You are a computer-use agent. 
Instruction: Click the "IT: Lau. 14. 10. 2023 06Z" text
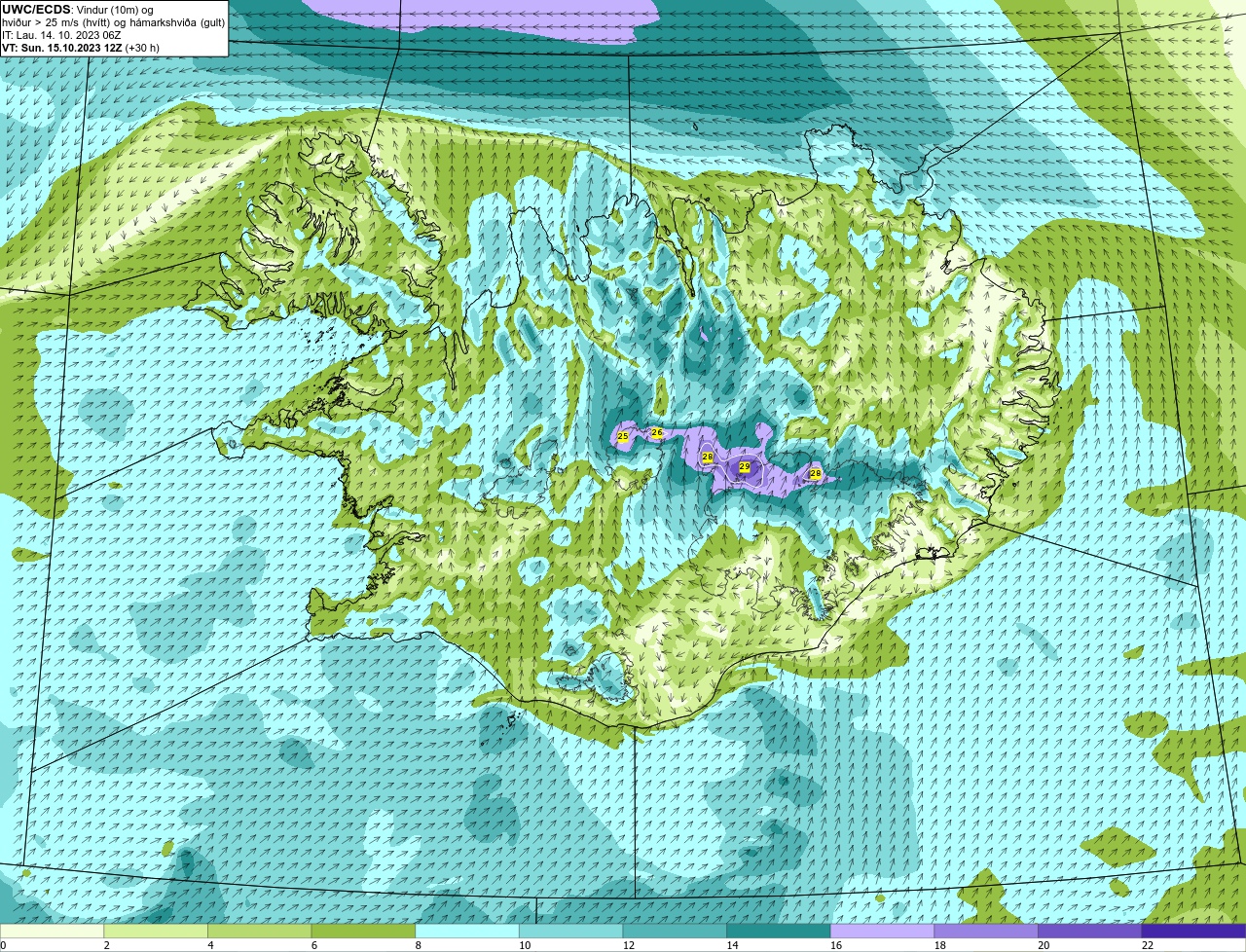(61, 35)
